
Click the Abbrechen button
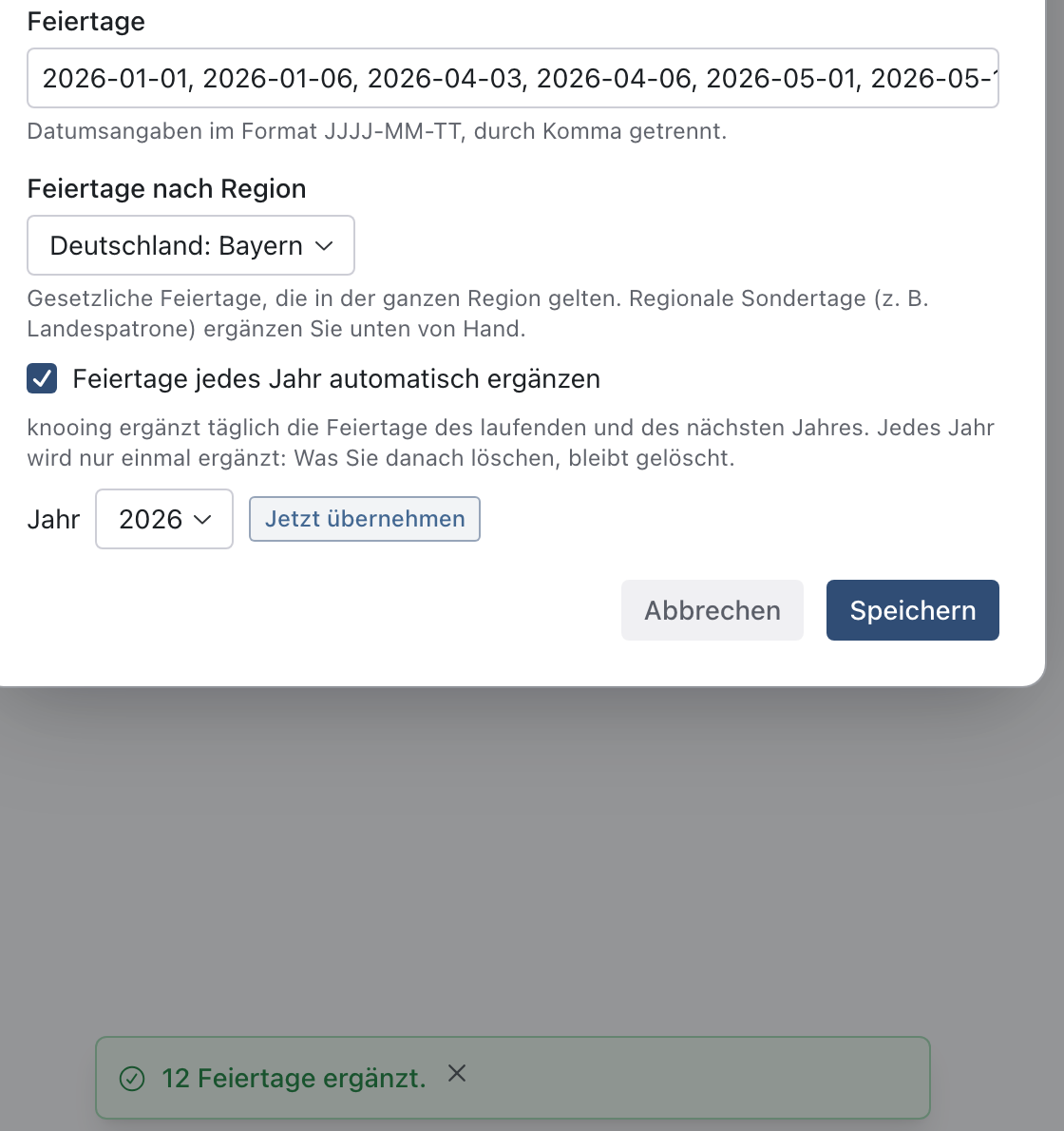point(712,610)
